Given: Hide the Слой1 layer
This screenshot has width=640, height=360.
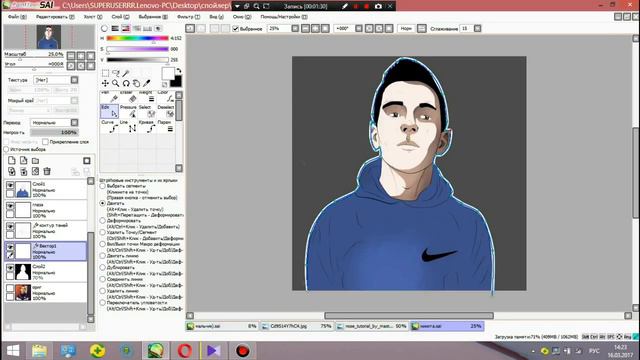Looking at the screenshot, I should (x=10, y=186).
